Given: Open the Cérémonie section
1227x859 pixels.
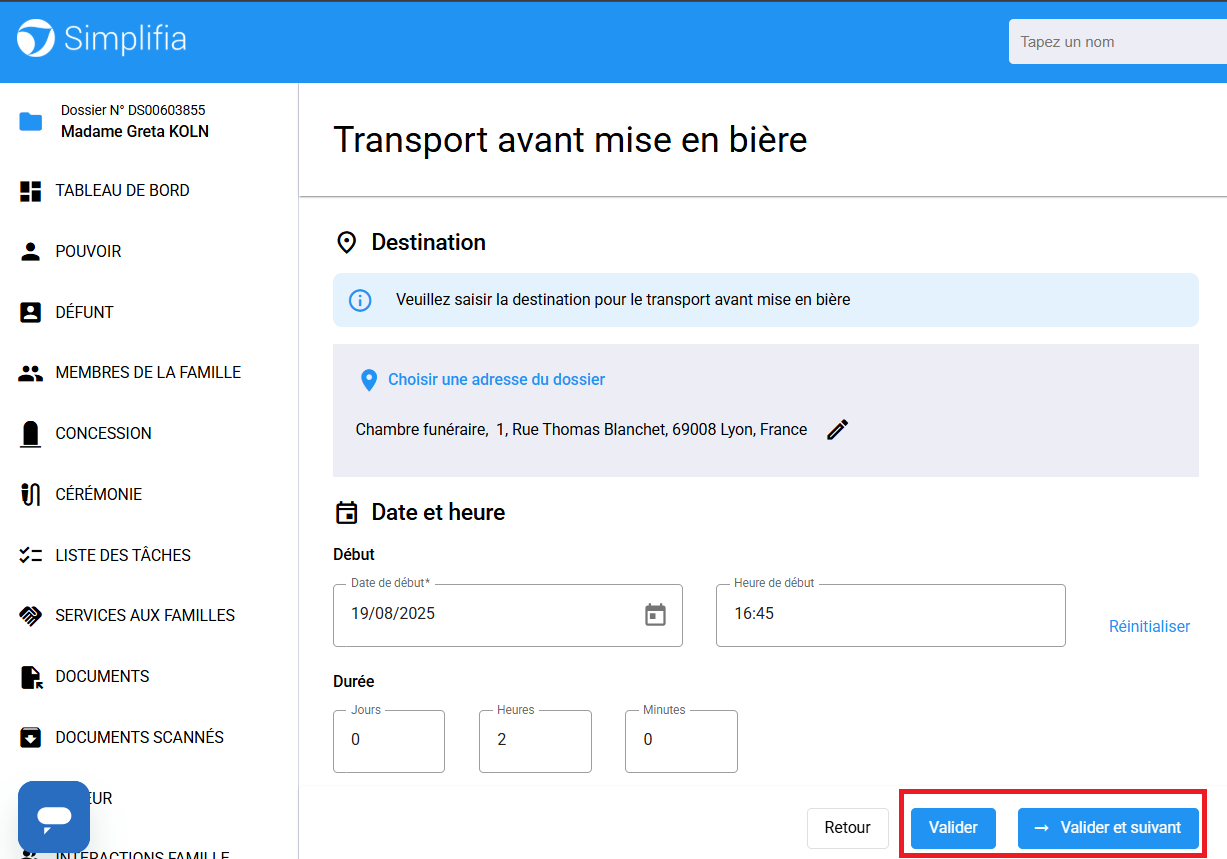Looking at the screenshot, I should pyautogui.click(x=98, y=494).
